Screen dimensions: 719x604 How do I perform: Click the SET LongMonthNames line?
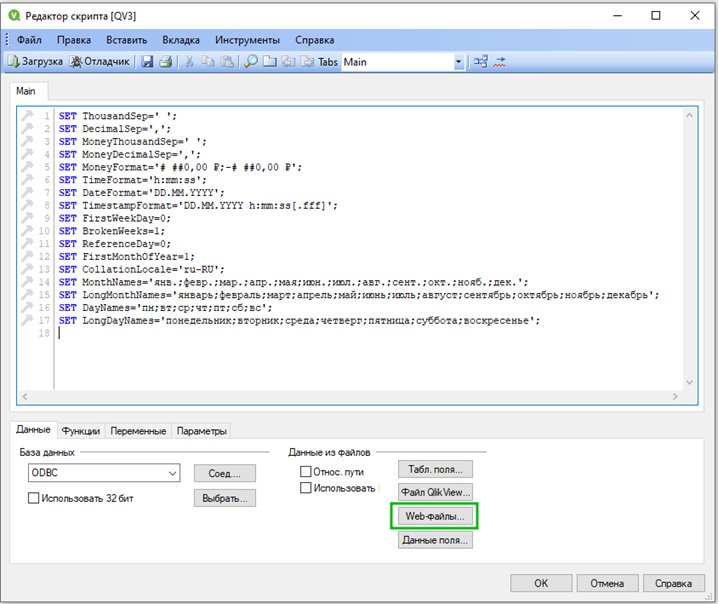pyautogui.click(x=359, y=295)
